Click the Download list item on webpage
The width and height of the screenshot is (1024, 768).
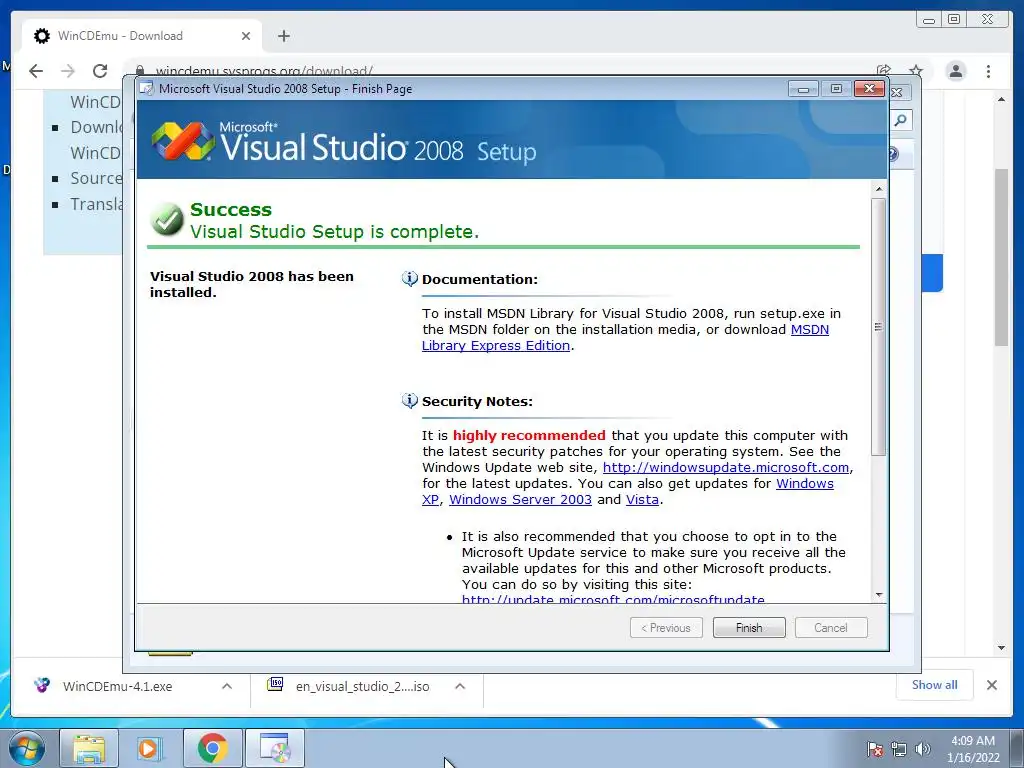(x=96, y=127)
